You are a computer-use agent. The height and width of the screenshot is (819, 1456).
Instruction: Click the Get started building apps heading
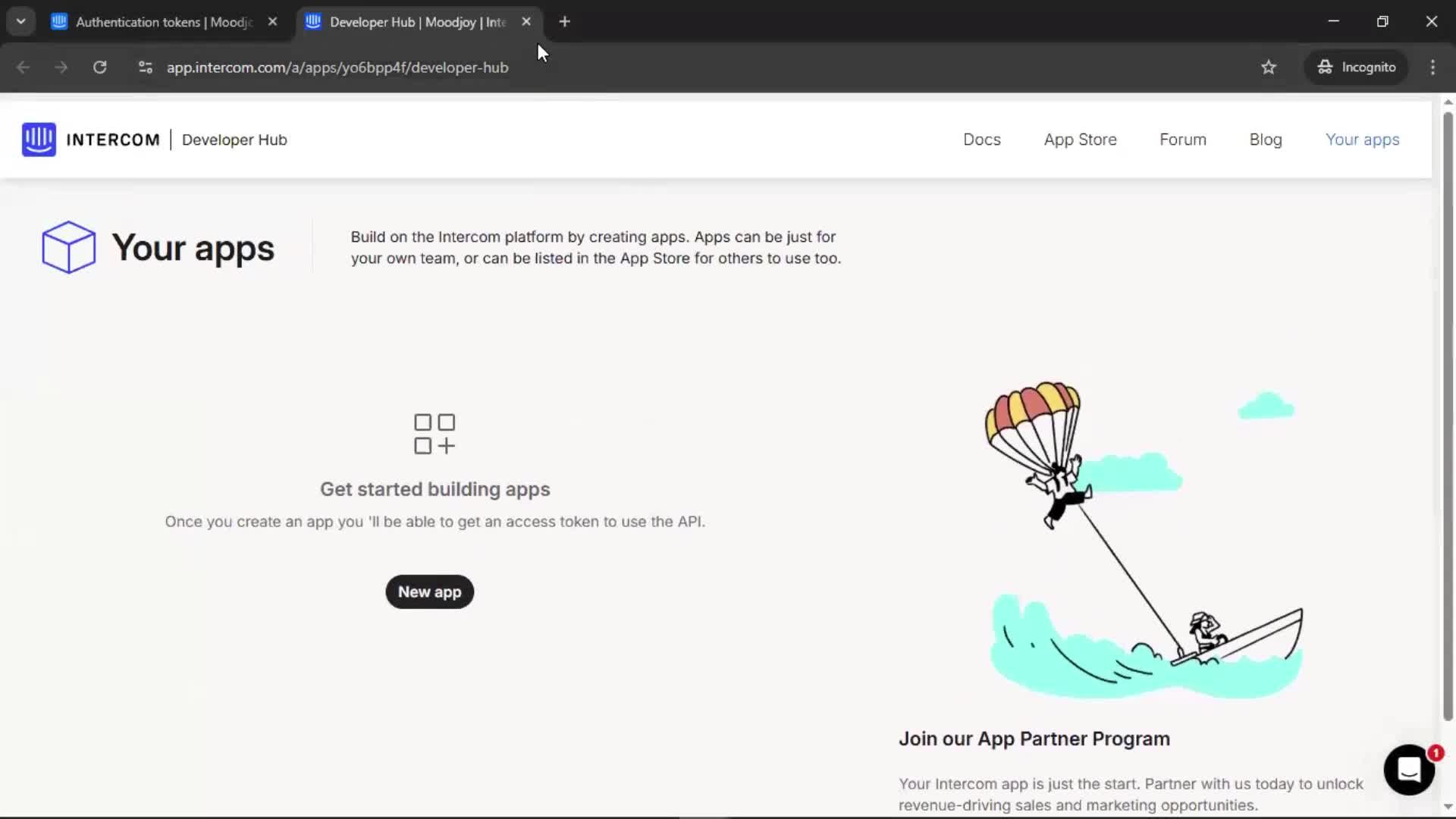point(435,489)
